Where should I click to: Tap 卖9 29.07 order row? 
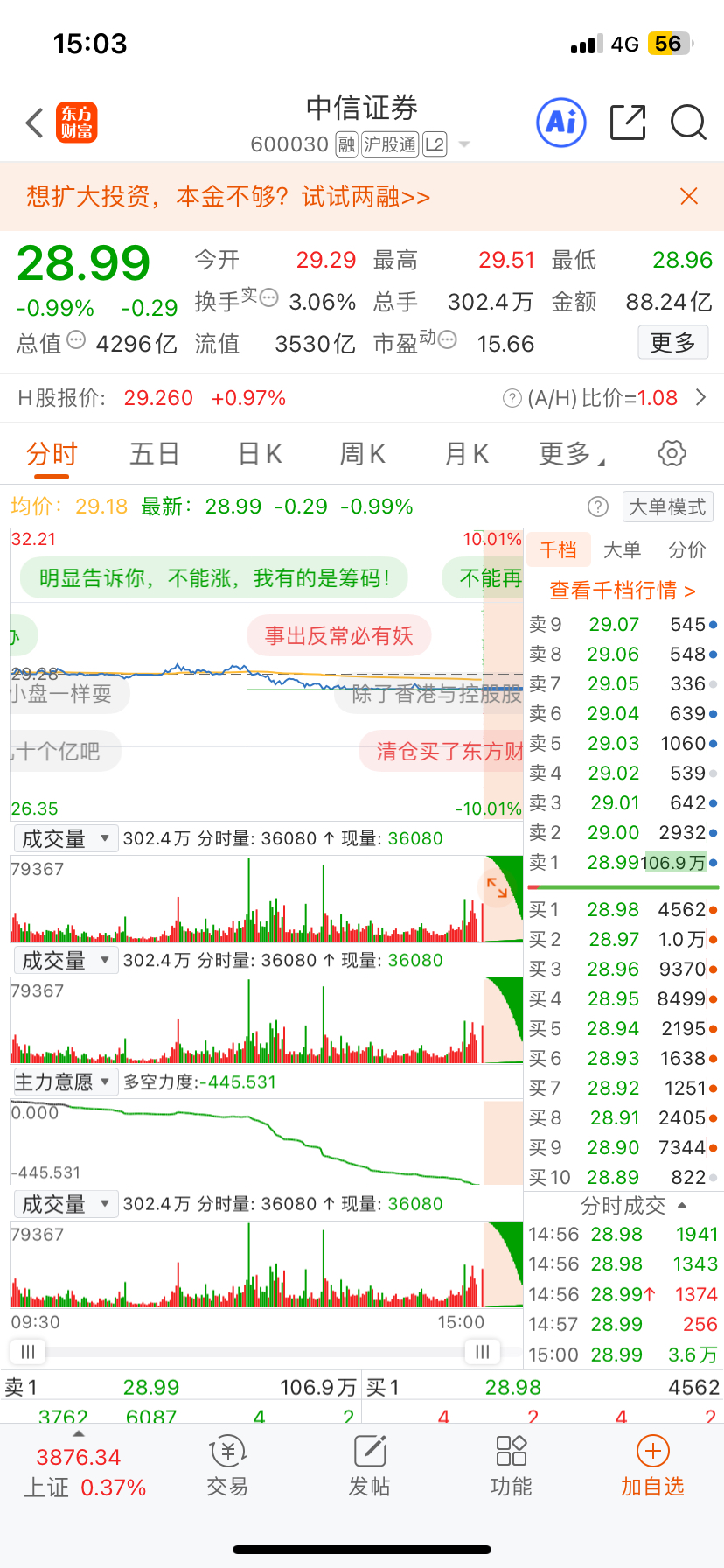pyautogui.click(x=623, y=625)
